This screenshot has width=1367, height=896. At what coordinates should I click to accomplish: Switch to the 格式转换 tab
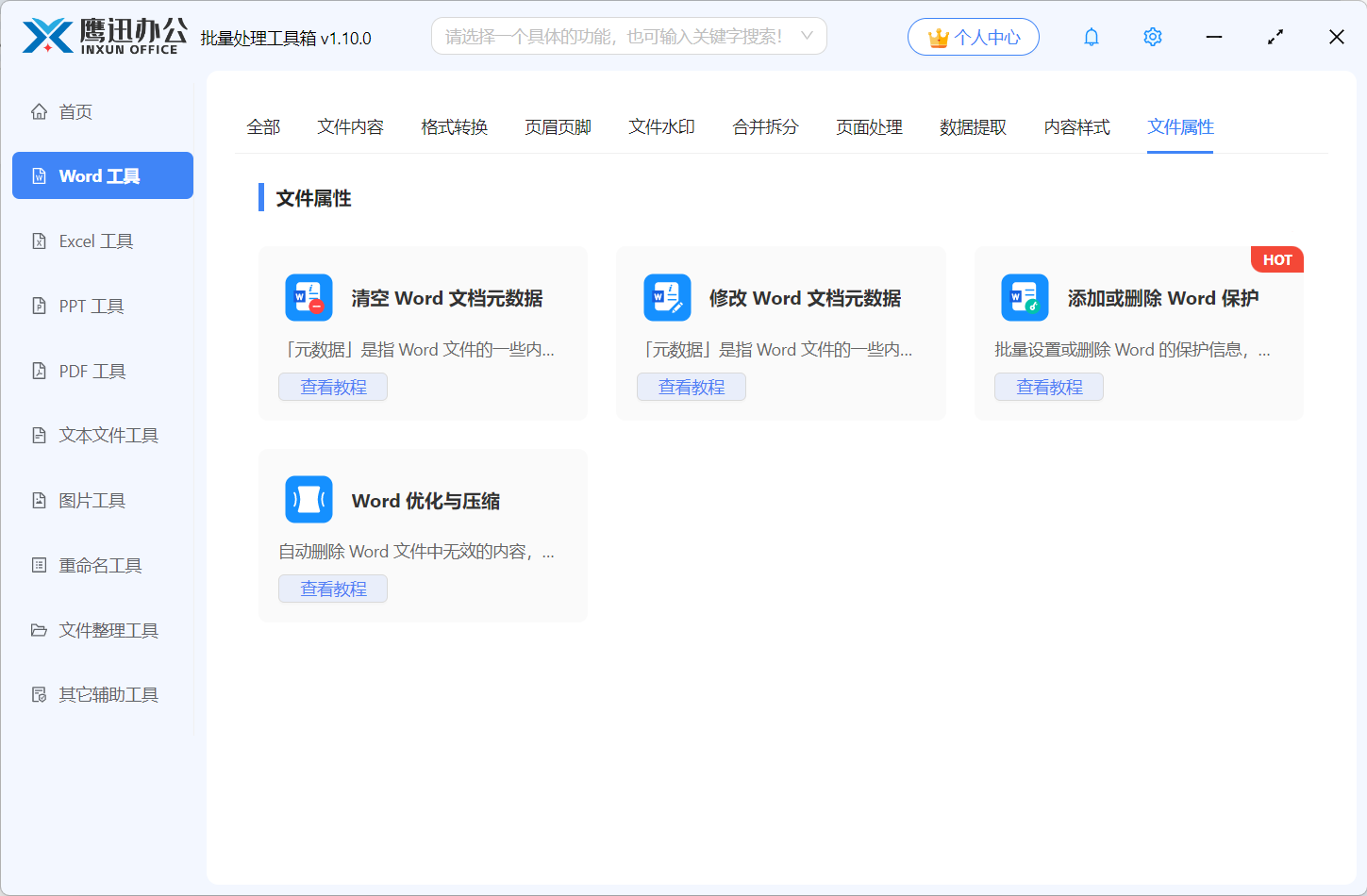[x=454, y=126]
